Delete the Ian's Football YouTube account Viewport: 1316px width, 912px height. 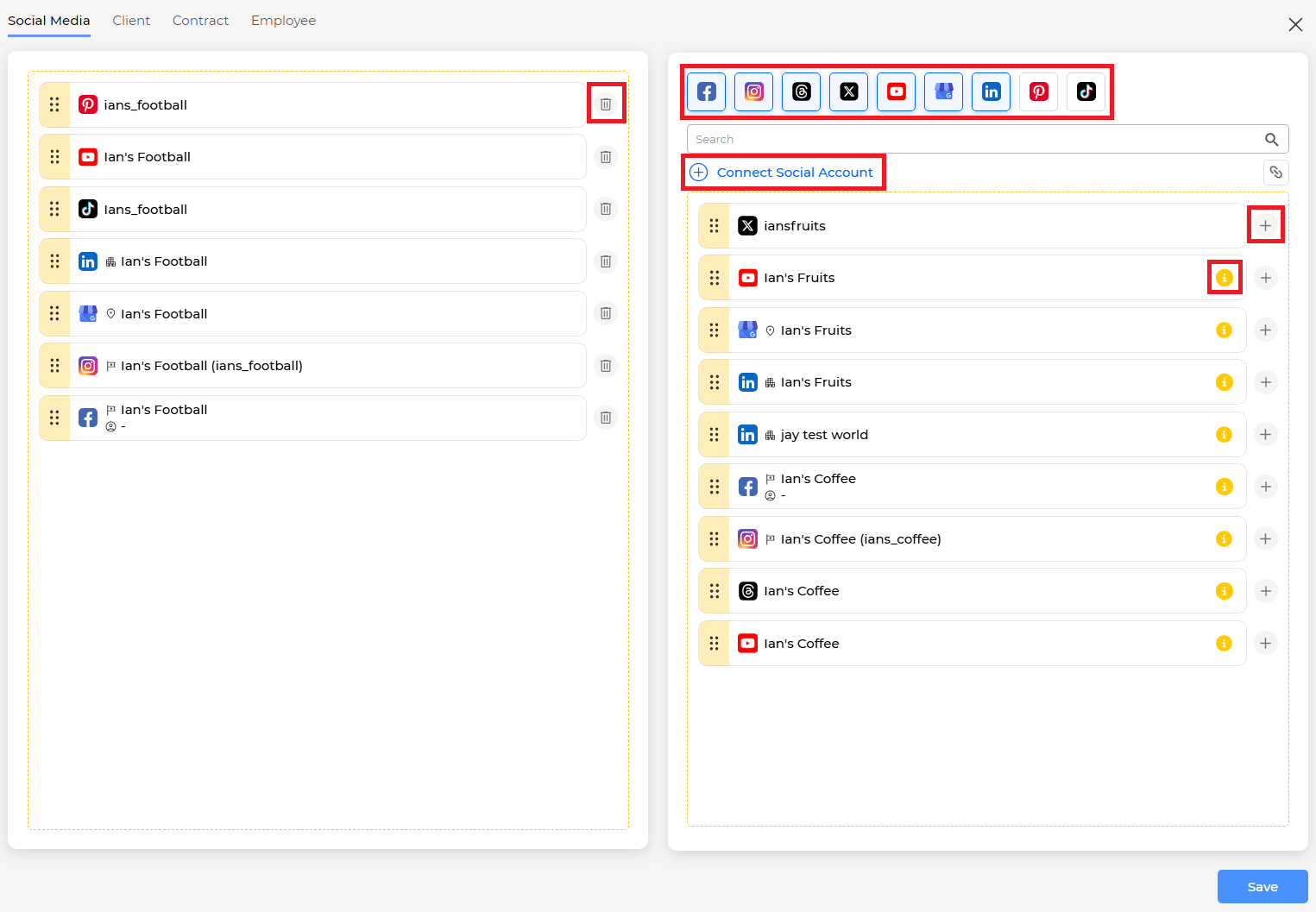click(606, 157)
